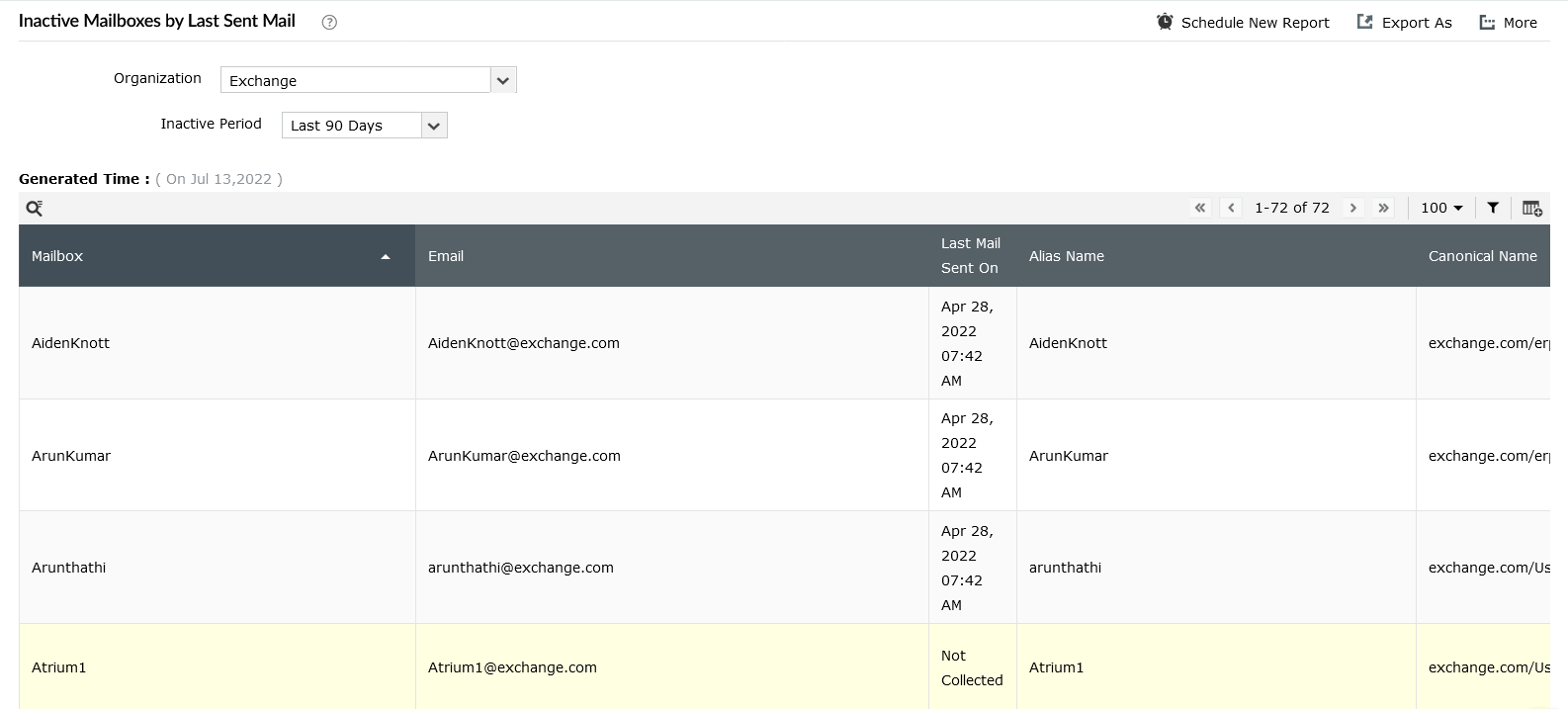Click AidenKnott@exchange.com email cell
The image size is (1568, 709).
point(524,343)
